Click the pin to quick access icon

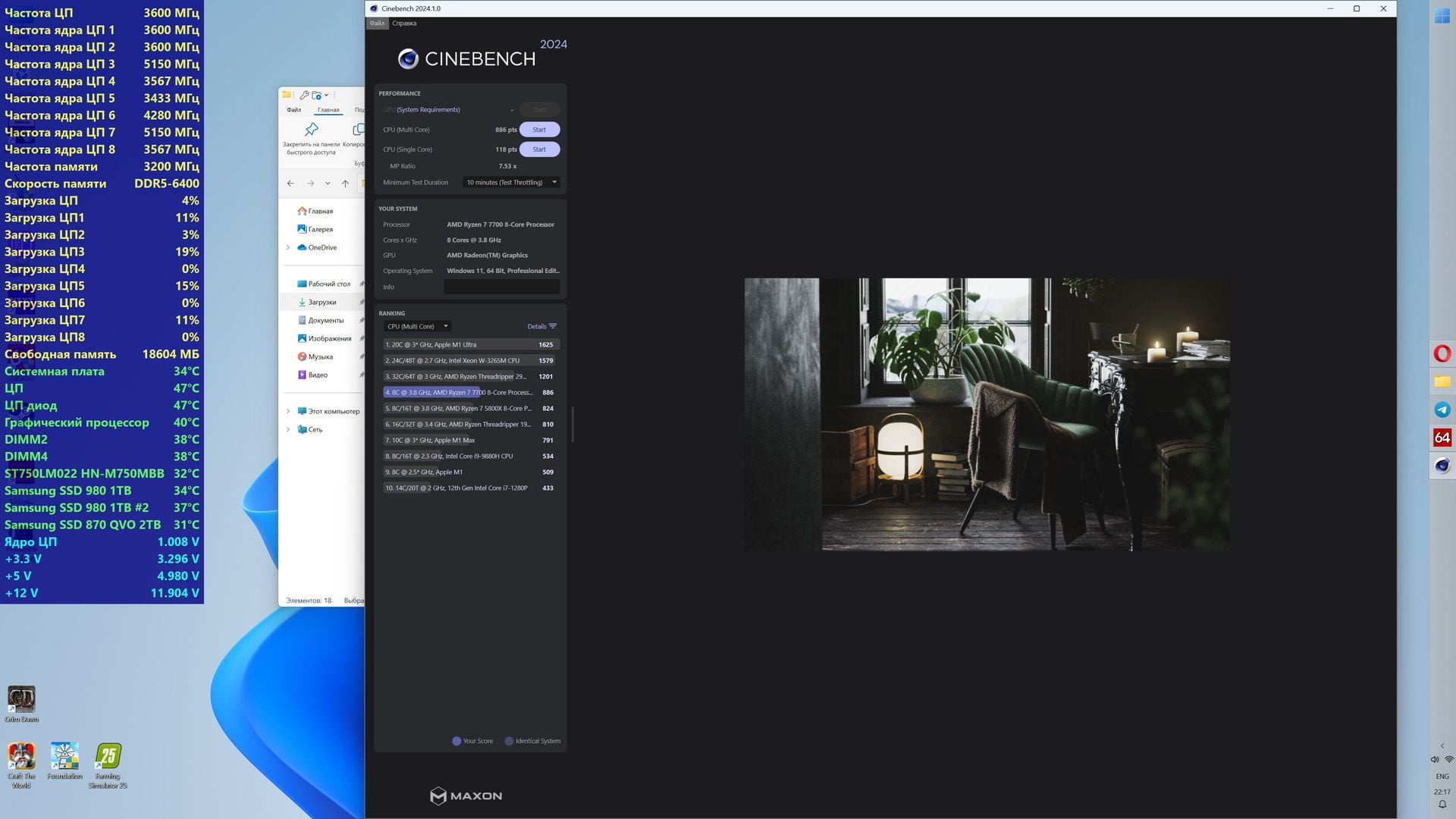[x=311, y=130]
